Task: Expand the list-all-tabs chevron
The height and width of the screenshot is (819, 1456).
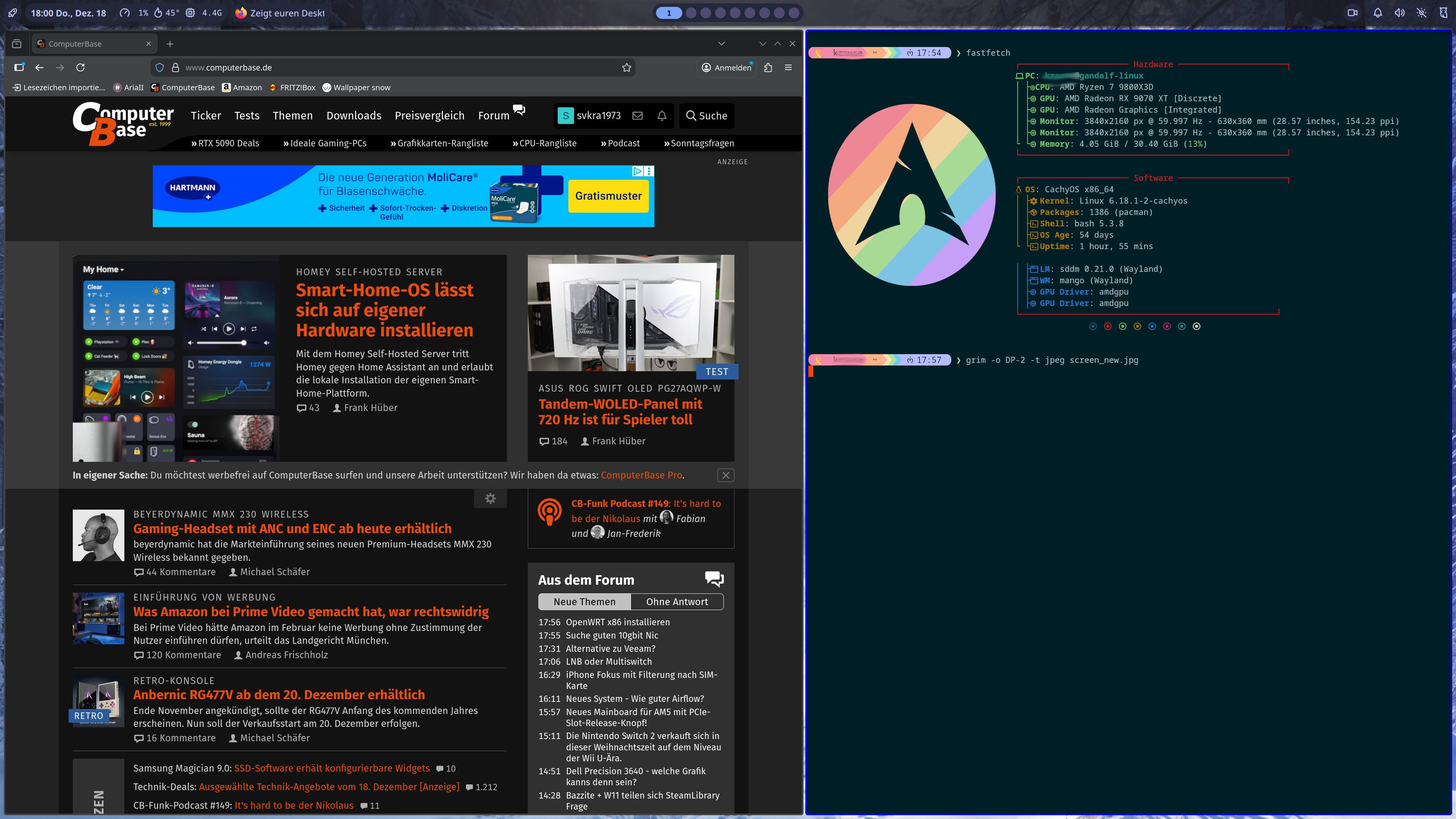Action: pyautogui.click(x=721, y=44)
